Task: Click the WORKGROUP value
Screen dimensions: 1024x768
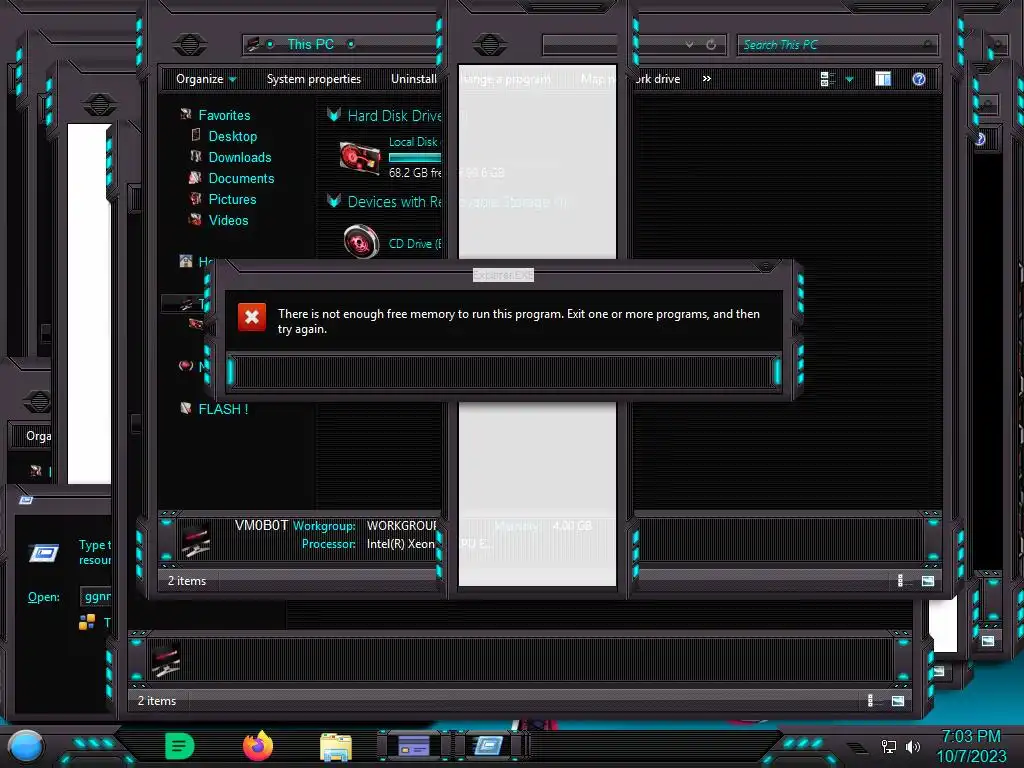Action: (402, 526)
